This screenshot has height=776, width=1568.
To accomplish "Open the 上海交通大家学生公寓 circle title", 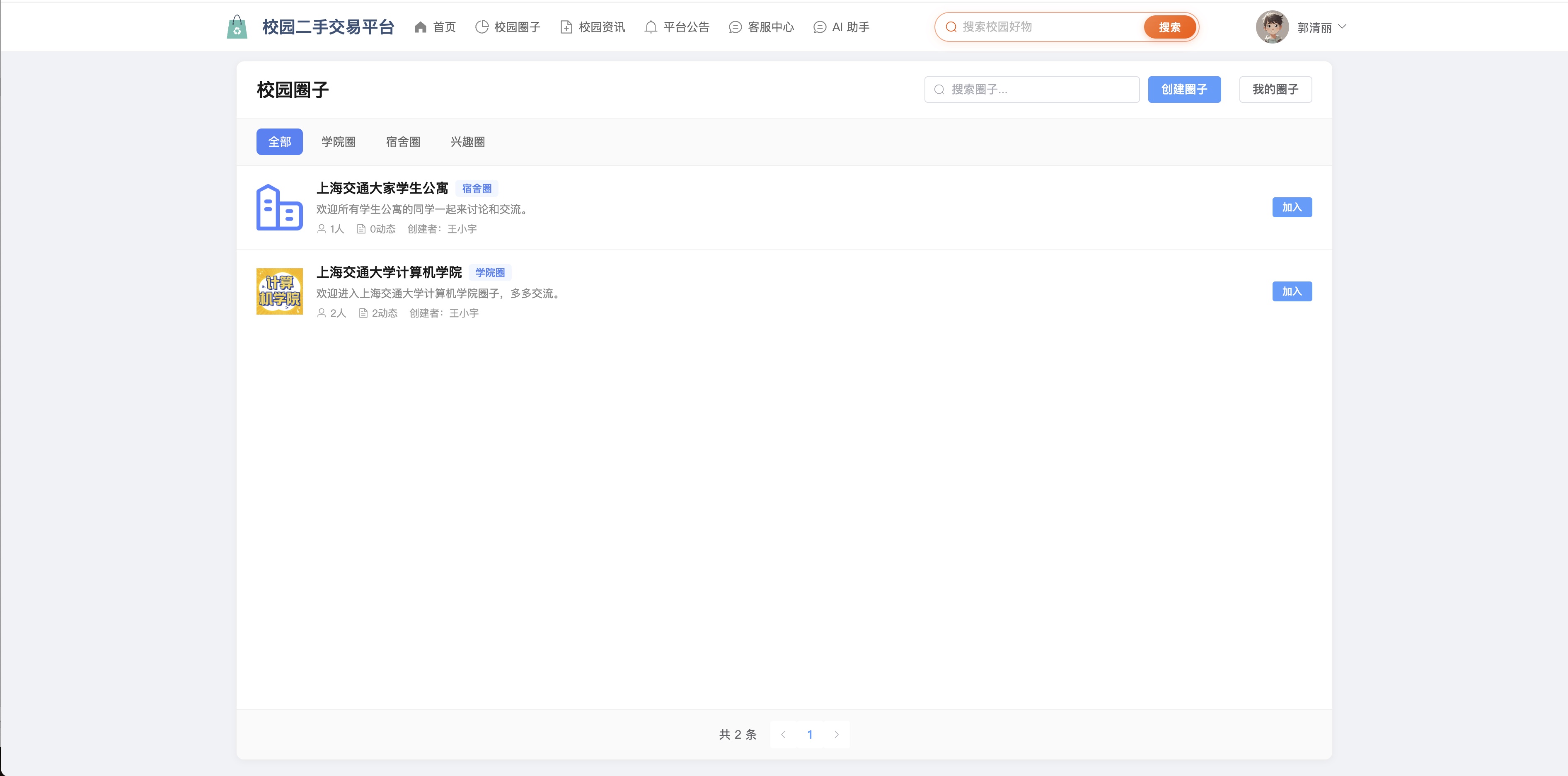I will point(382,188).
